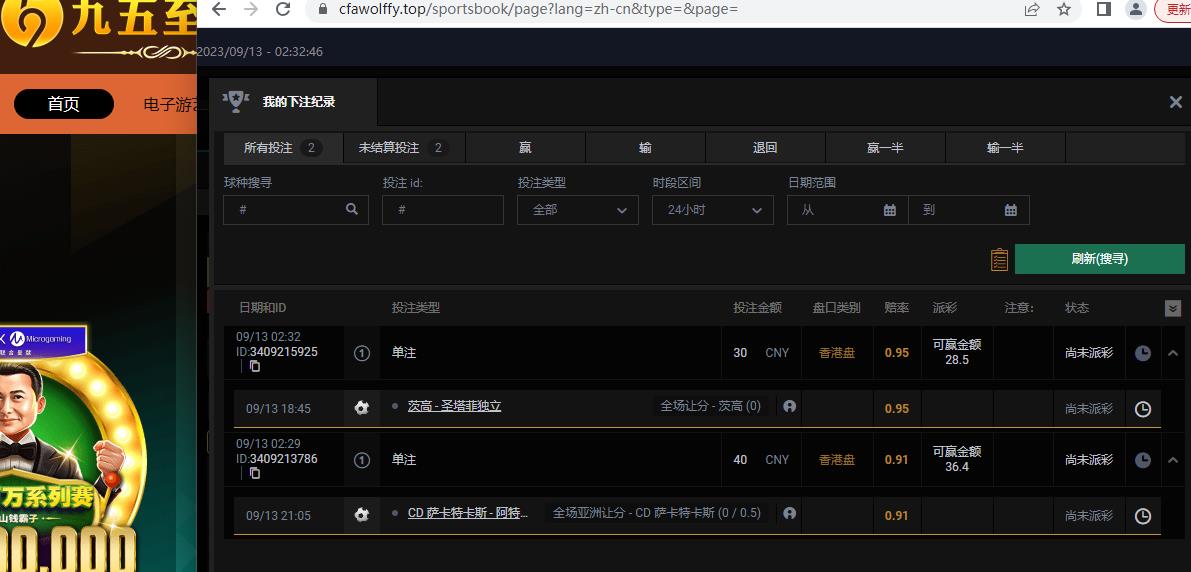Bookmark this page with the star icon
The height and width of the screenshot is (572, 1191).
pos(1064,9)
